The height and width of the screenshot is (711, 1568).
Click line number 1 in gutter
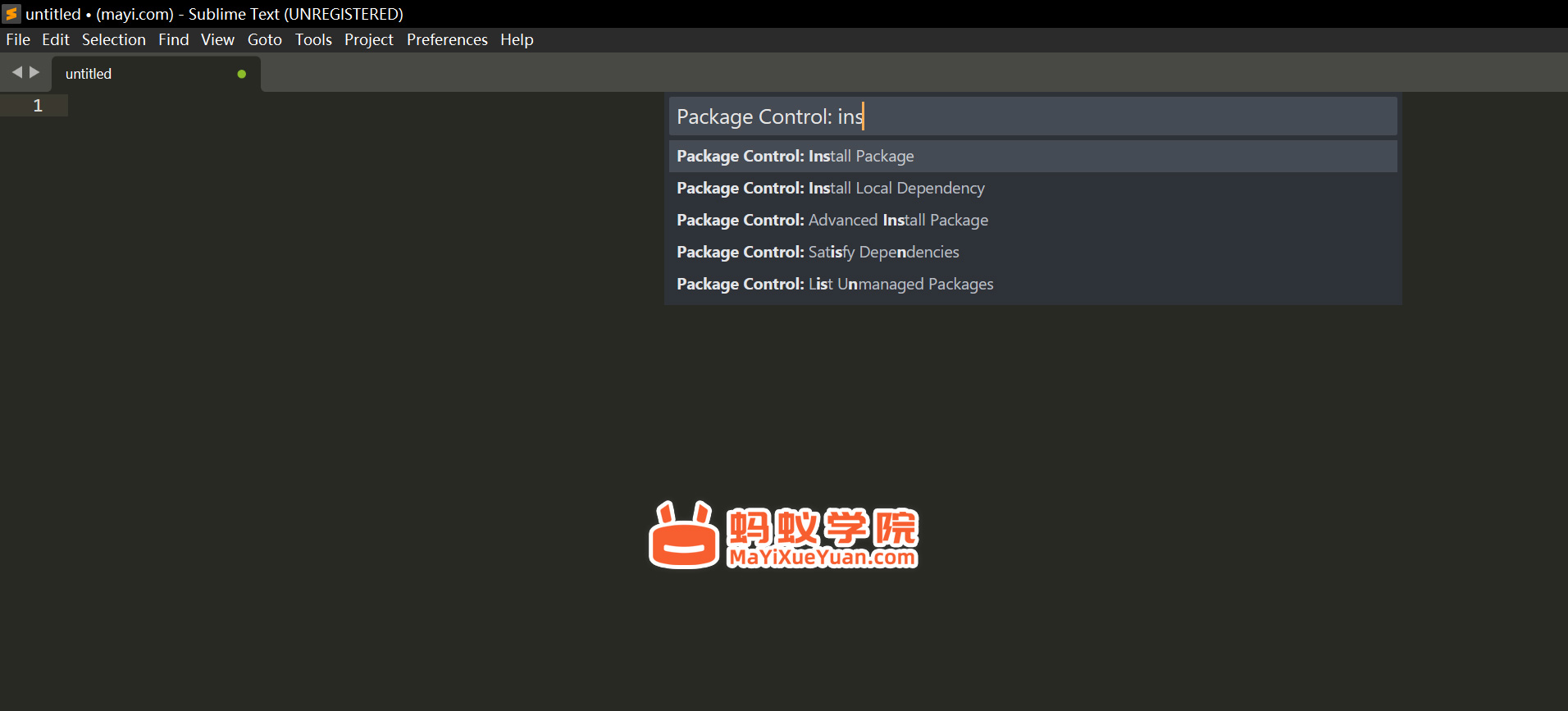(38, 105)
